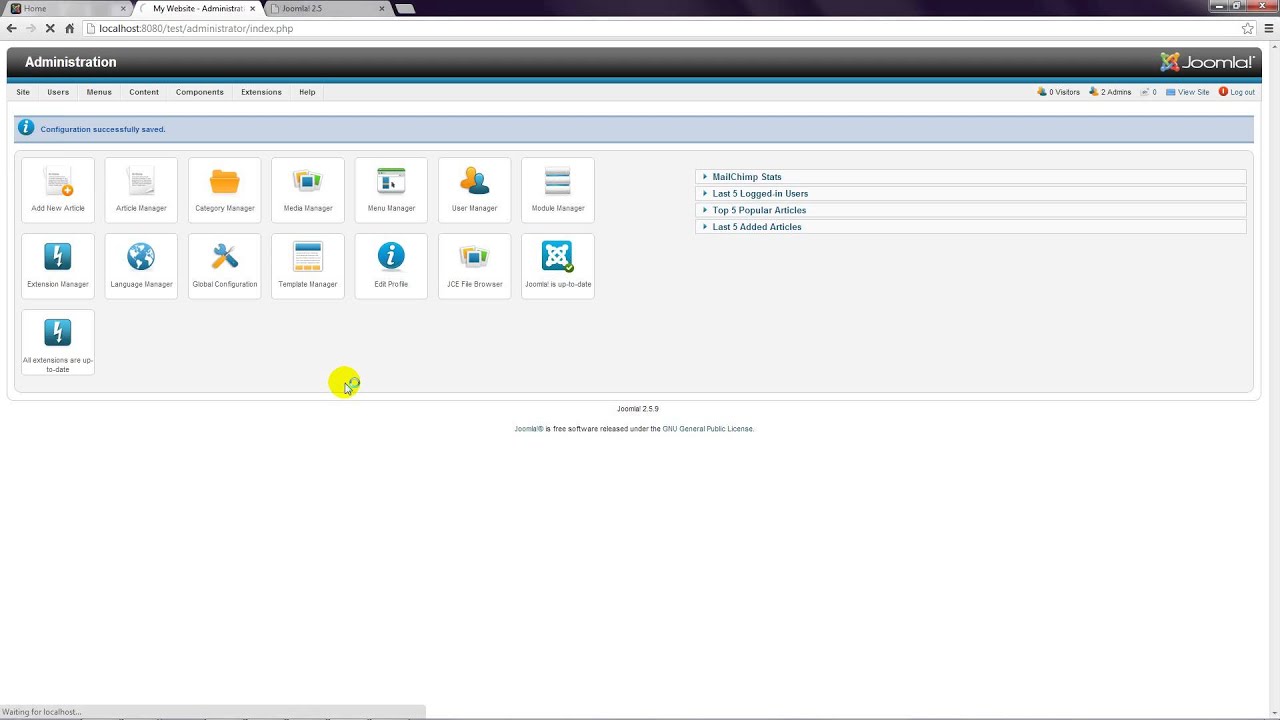This screenshot has width=1280, height=720.
Task: Click the browser home icon
Action: tap(69, 29)
